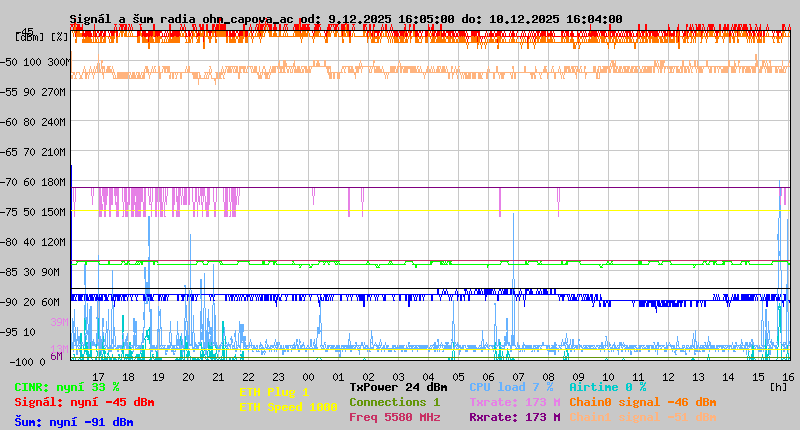Select the CPU load legend entry
The height and width of the screenshot is (430, 800).
pyautogui.click(x=511, y=387)
